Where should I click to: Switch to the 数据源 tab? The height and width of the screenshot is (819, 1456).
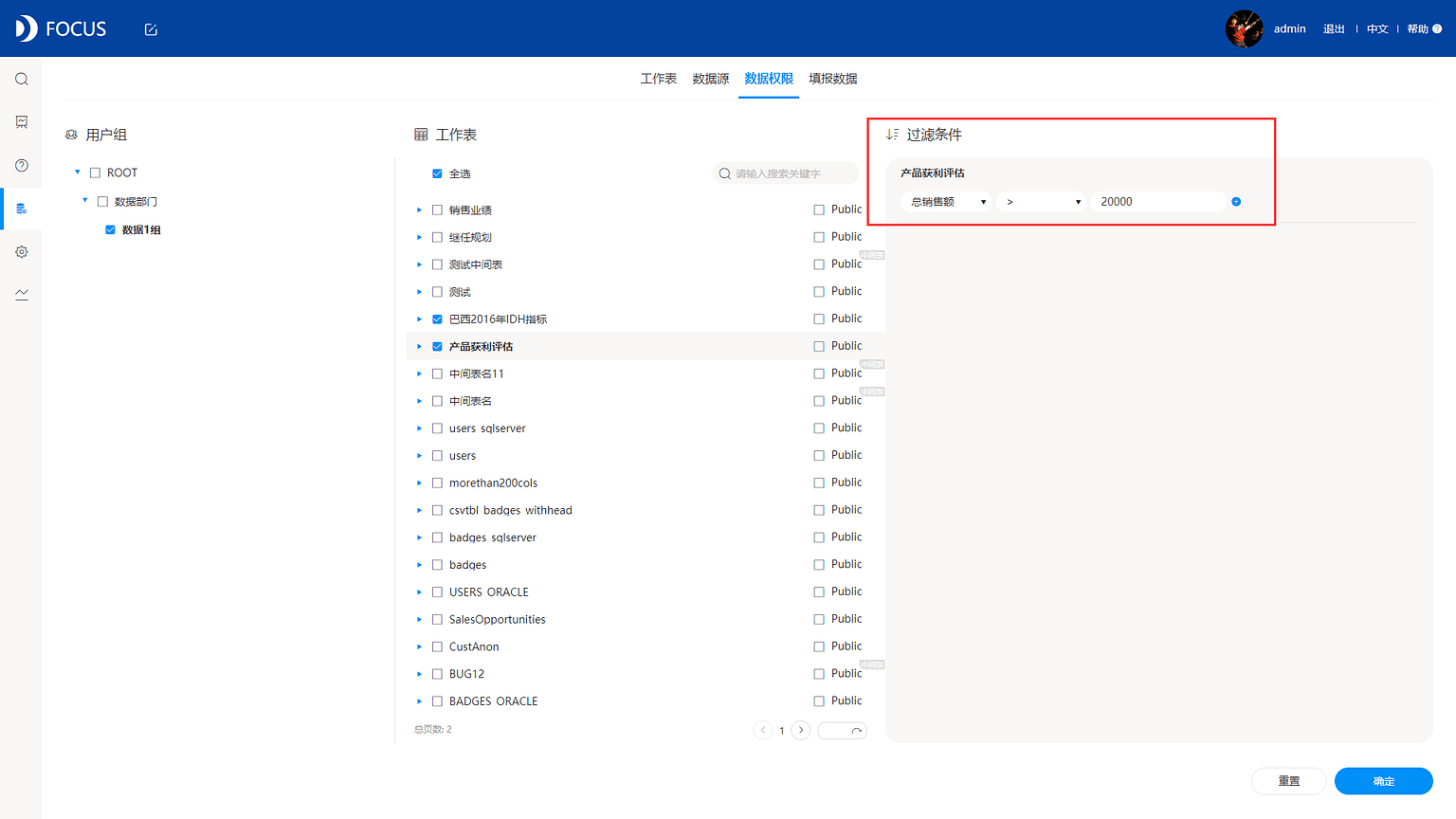[711, 79]
